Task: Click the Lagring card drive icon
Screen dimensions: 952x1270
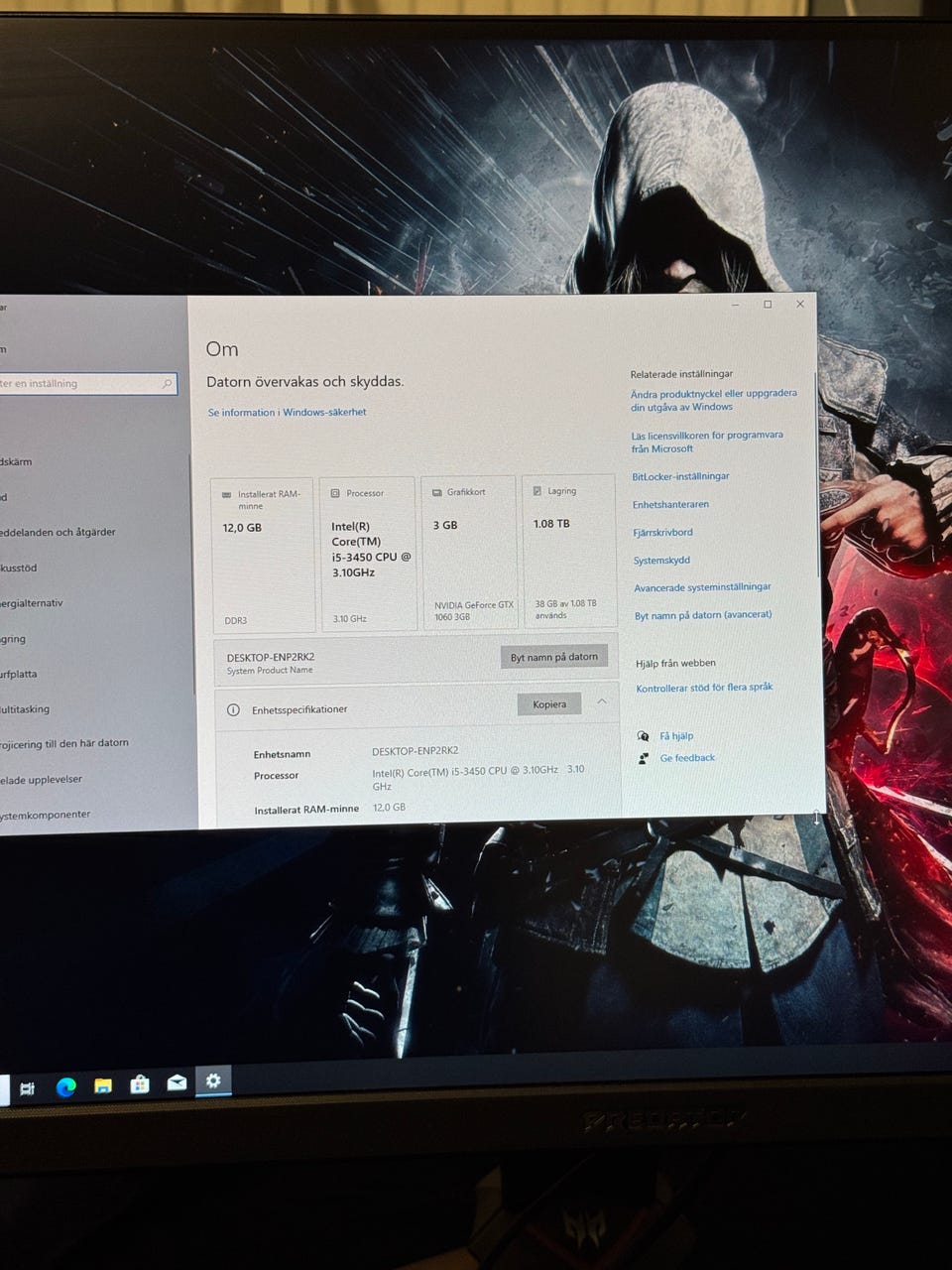Action: pyautogui.click(x=537, y=491)
